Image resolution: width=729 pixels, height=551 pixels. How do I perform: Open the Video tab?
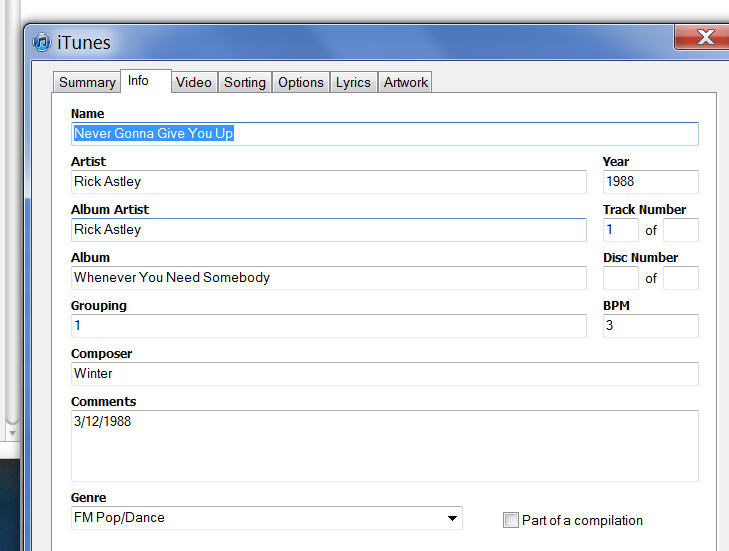click(x=194, y=82)
